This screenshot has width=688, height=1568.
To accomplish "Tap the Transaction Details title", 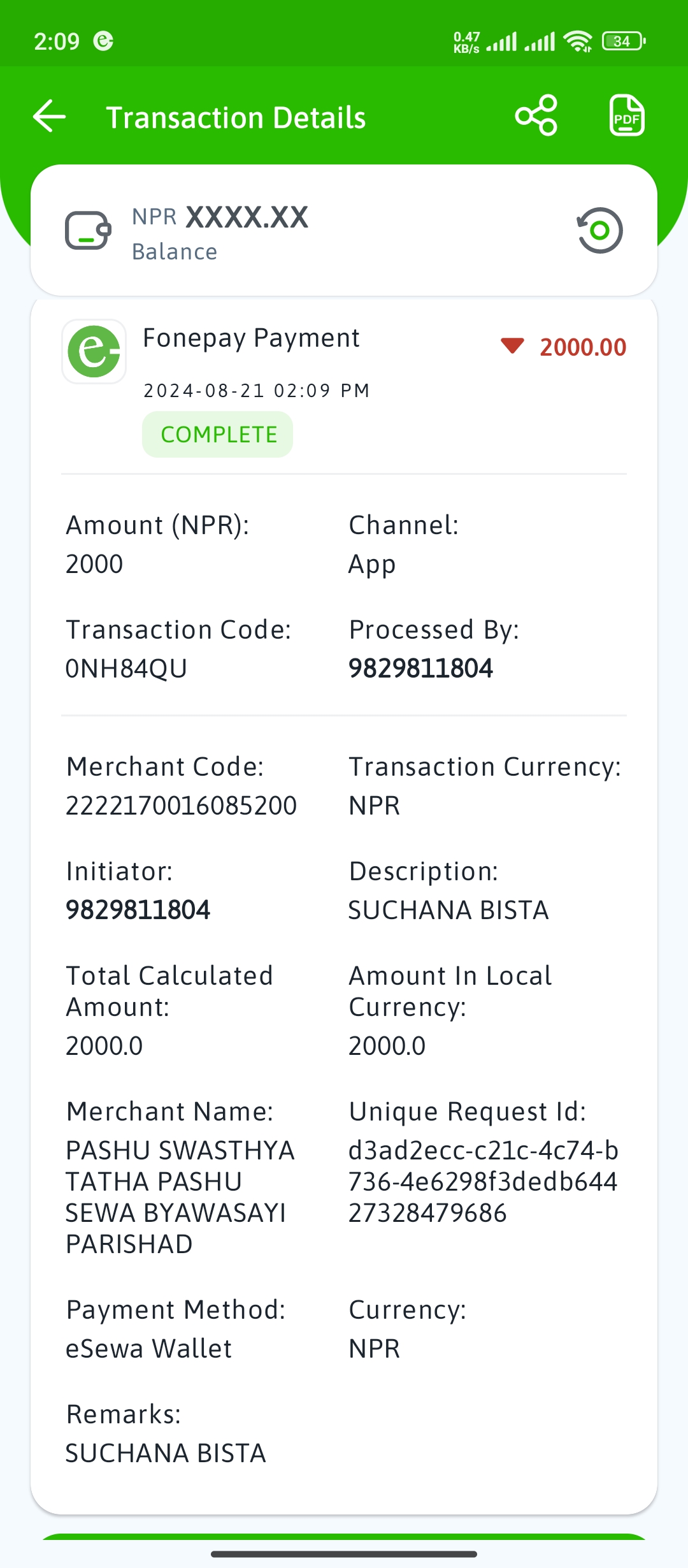I will pos(236,118).
